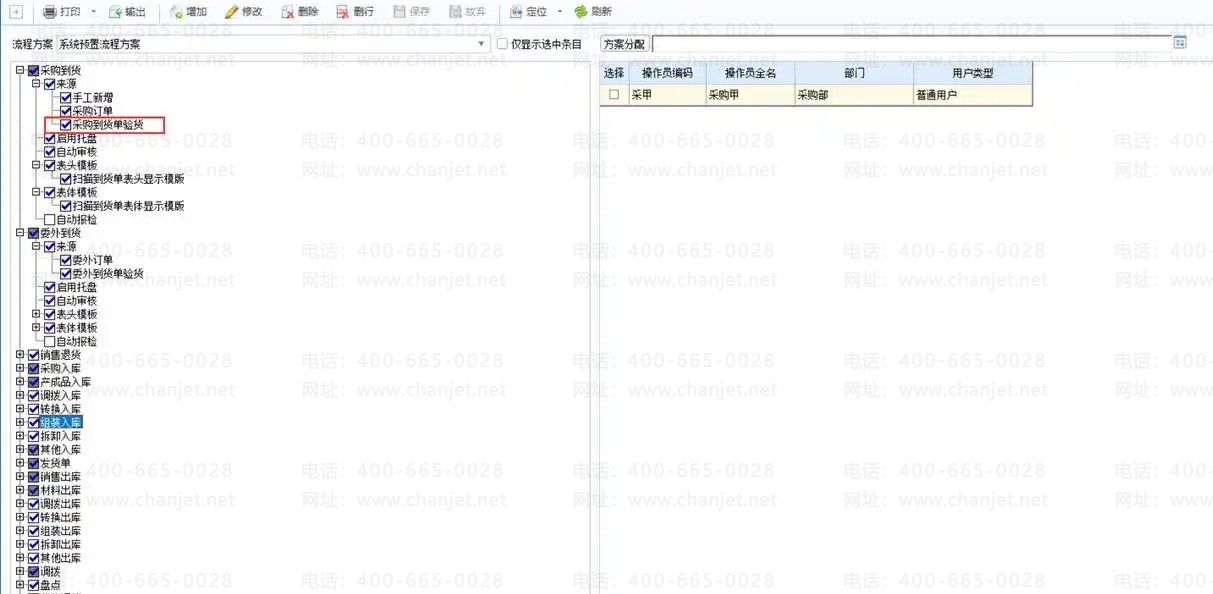Image resolution: width=1213 pixels, height=594 pixels.
Task: Click the 方案分配 button
Action: tap(624, 44)
